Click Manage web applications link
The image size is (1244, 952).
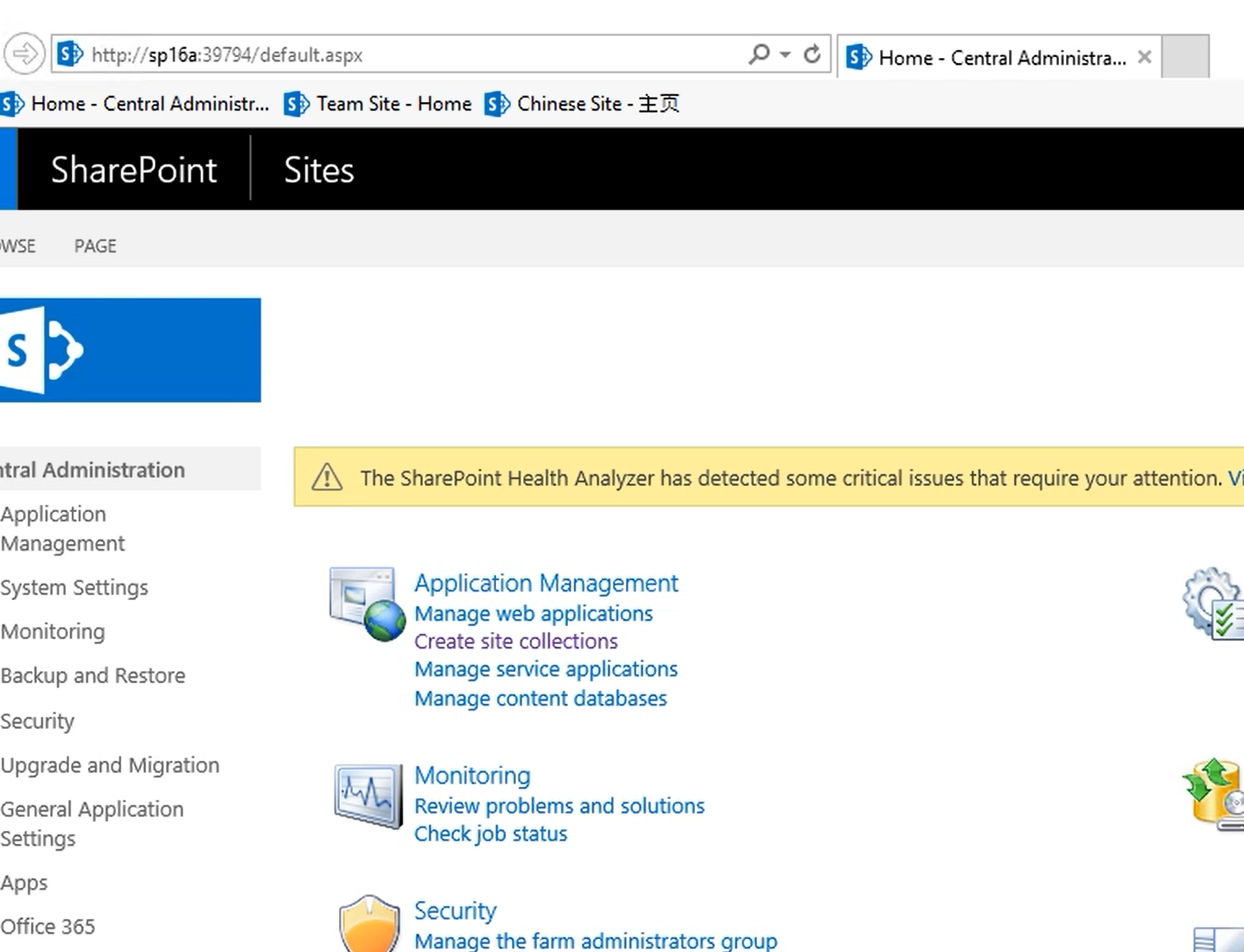533,613
